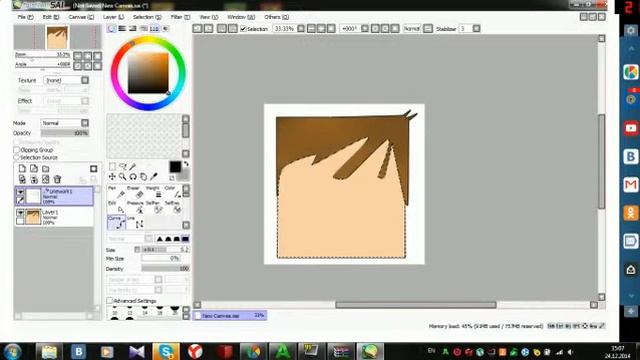Click the Density slider
This screenshot has height=360, width=640.
(165, 269)
